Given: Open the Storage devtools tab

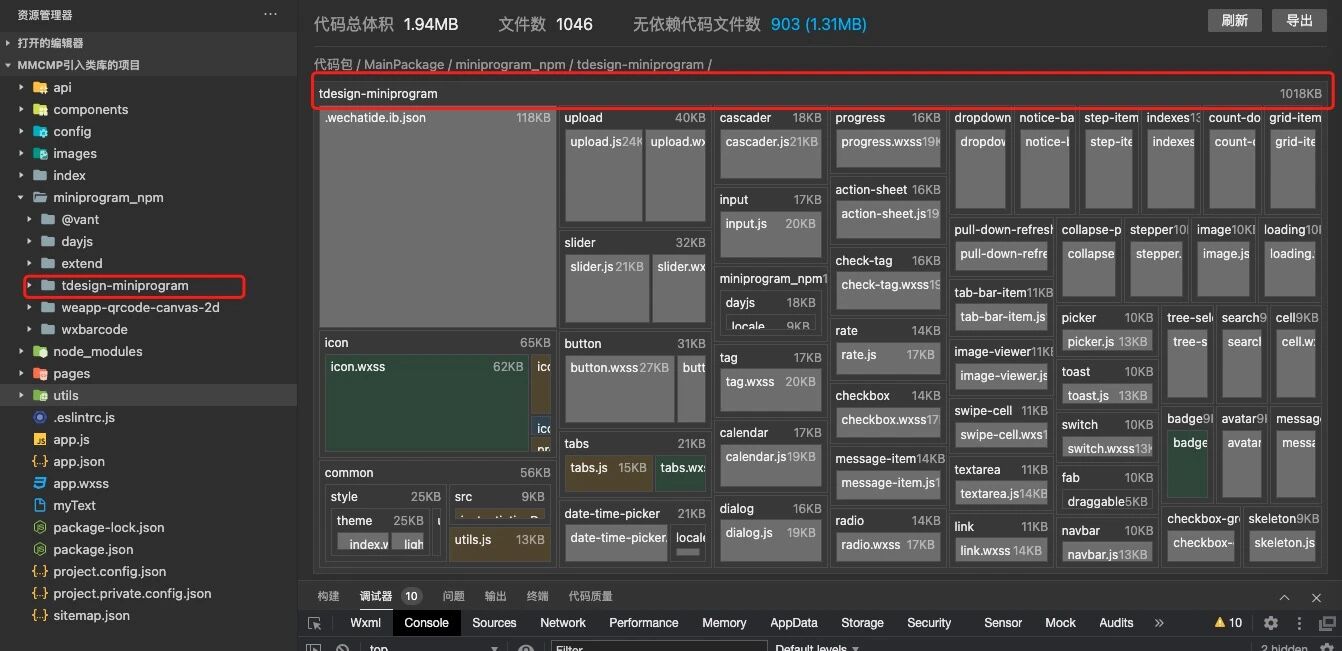Looking at the screenshot, I should coord(862,622).
